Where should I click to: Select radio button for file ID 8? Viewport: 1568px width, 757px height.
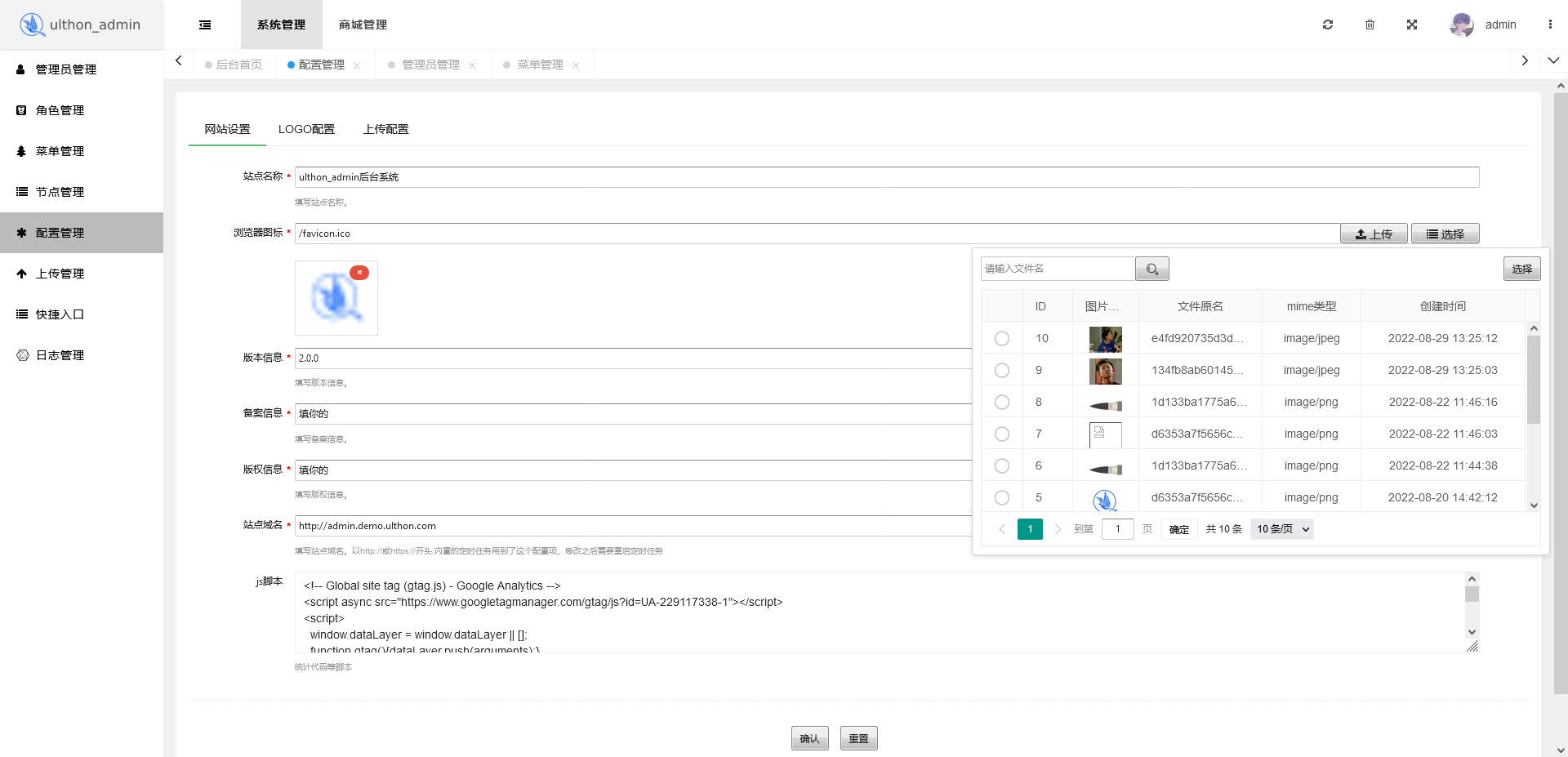click(x=1002, y=402)
